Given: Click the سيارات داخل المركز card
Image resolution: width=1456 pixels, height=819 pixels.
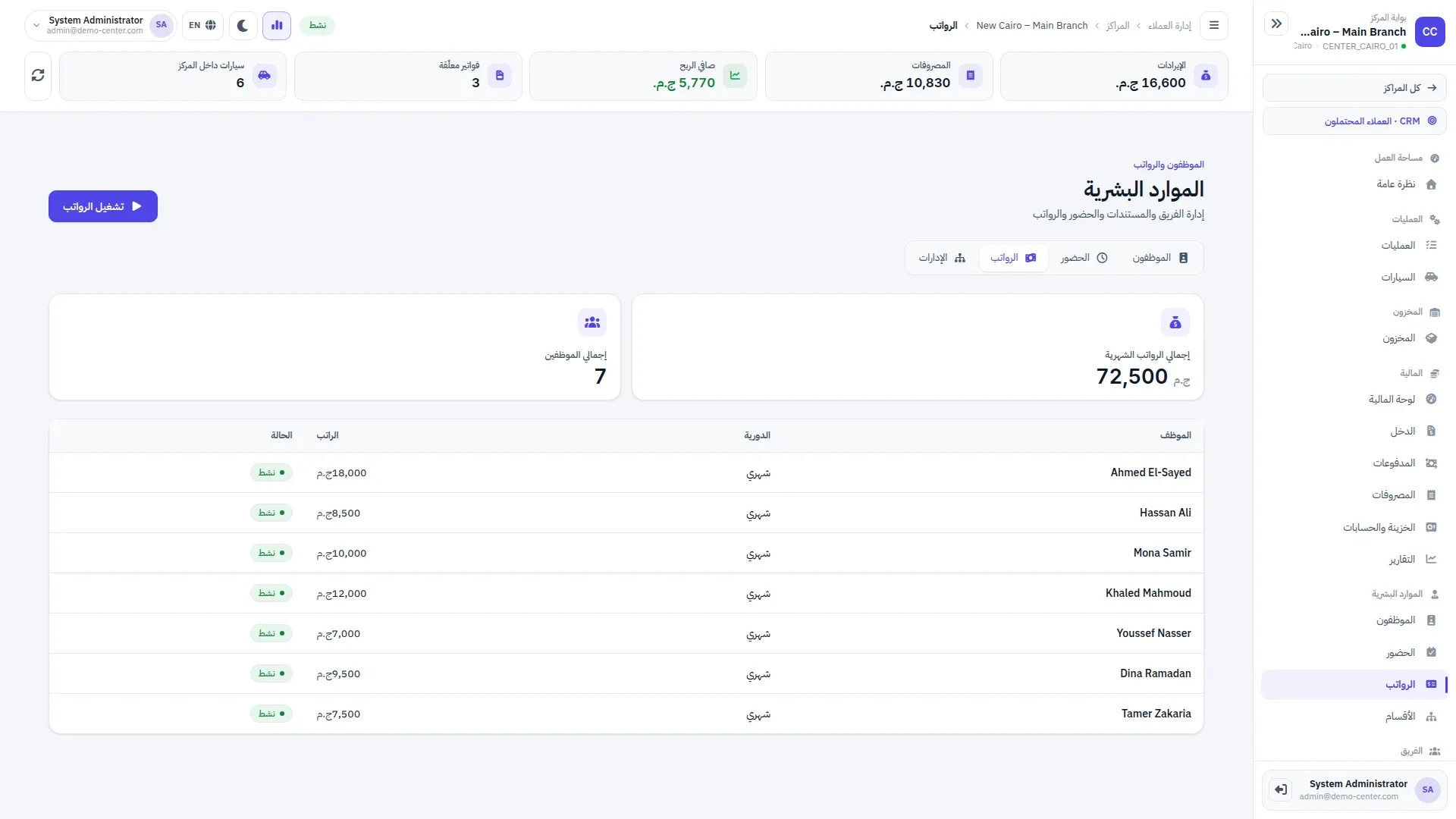Looking at the screenshot, I should point(173,76).
